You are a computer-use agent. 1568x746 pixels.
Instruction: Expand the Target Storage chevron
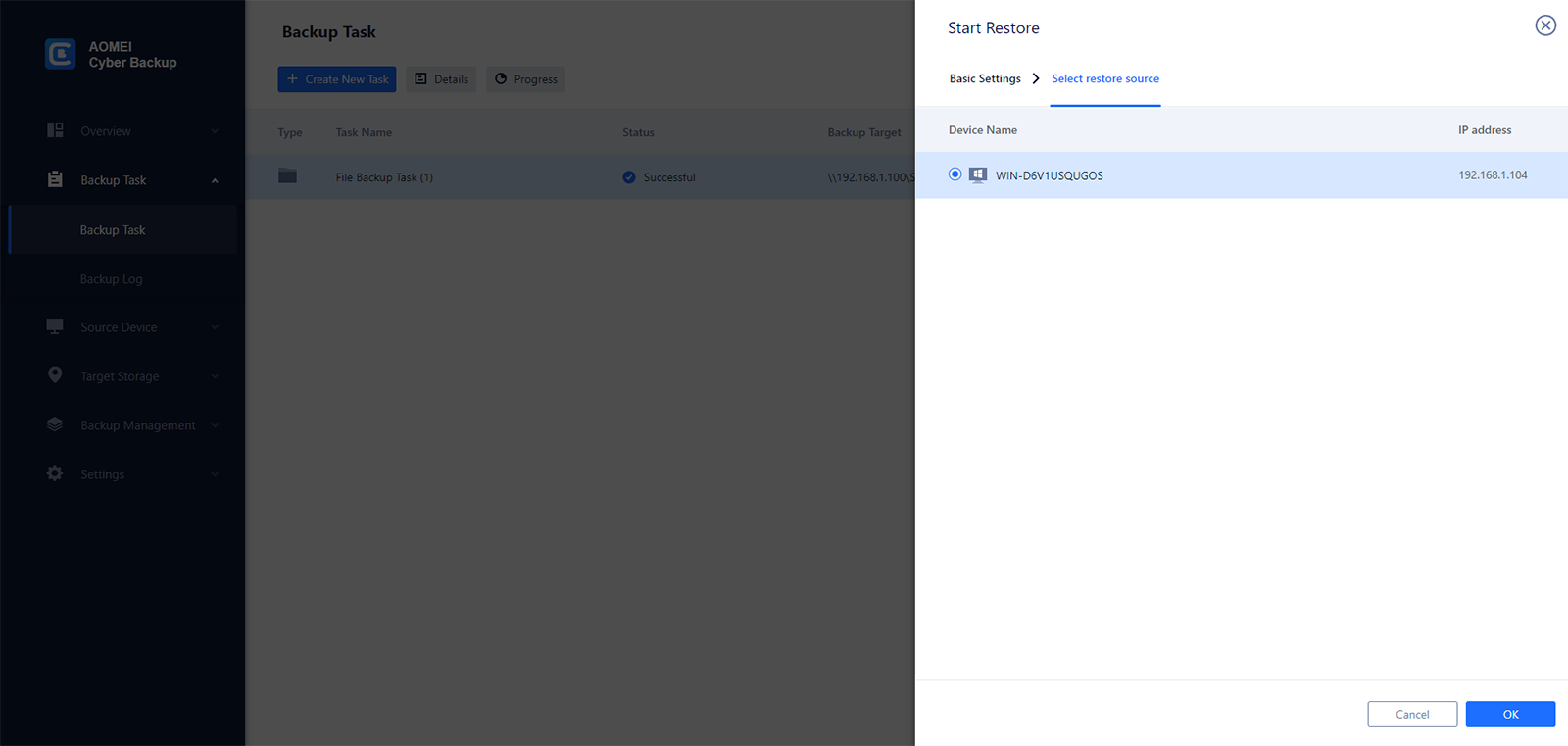click(215, 376)
